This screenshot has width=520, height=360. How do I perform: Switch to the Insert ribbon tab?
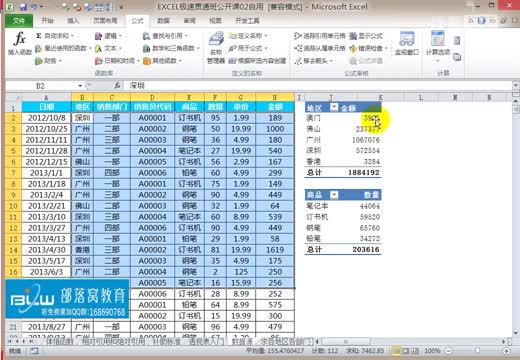click(73, 21)
